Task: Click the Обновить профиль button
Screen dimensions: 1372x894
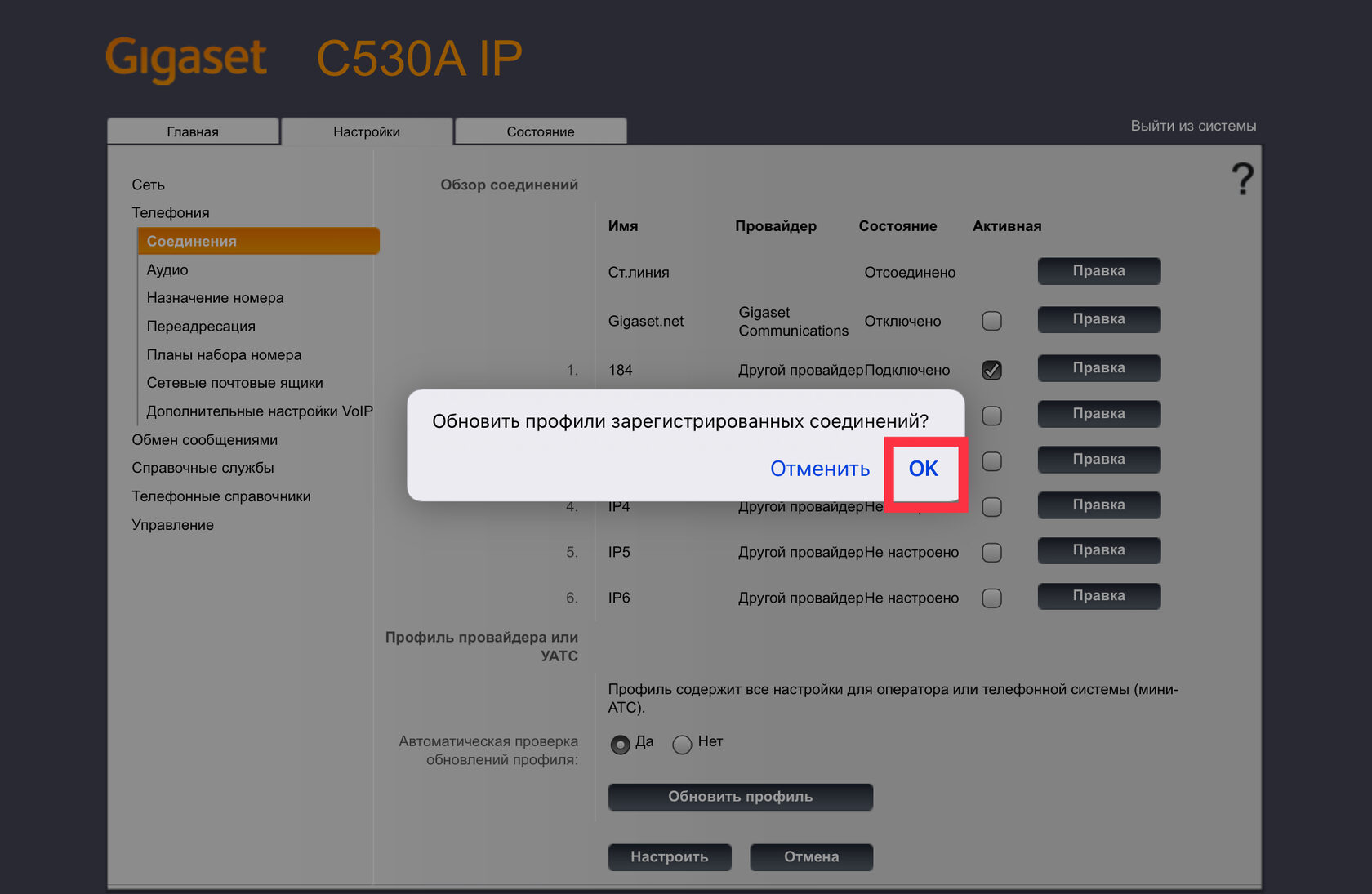Action: tap(741, 797)
